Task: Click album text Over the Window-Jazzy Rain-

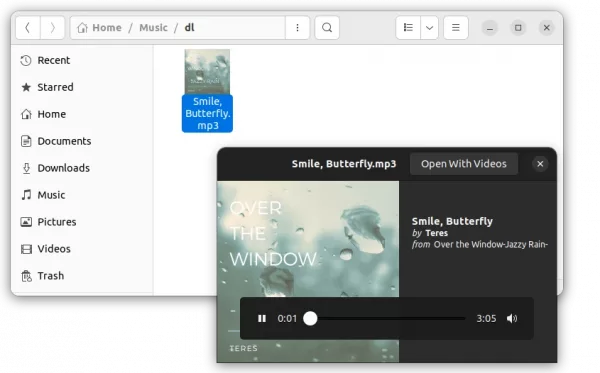Action: pos(491,244)
